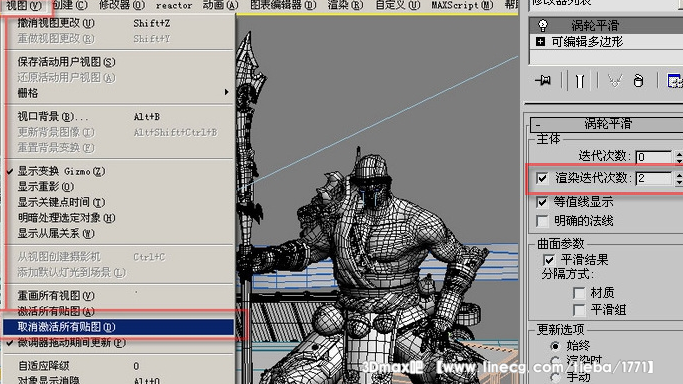Enable 材质 separate-by checkbox
Screen dimensions: 683x384
pos(579,293)
